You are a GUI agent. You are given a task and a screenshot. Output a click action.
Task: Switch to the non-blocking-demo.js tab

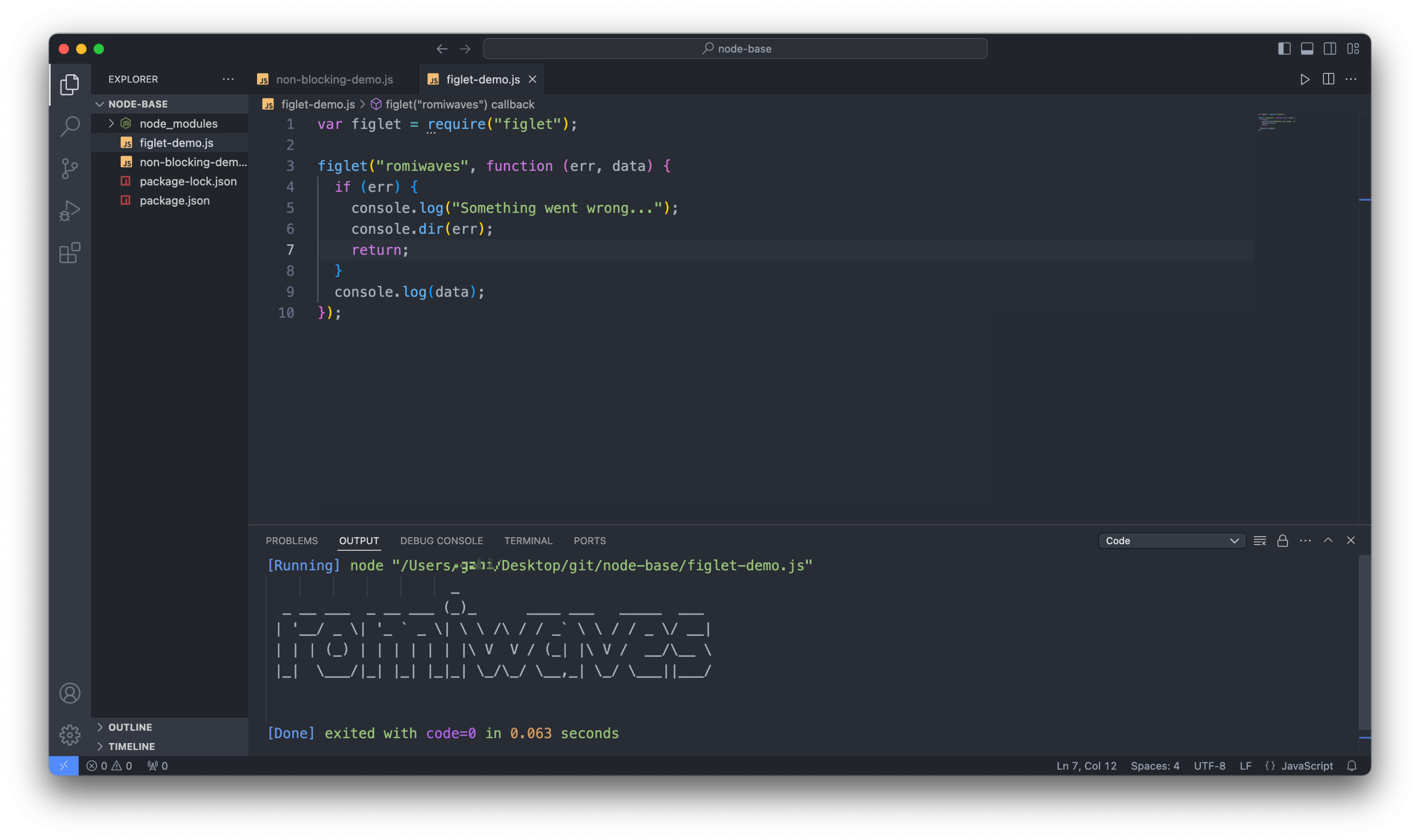point(333,79)
